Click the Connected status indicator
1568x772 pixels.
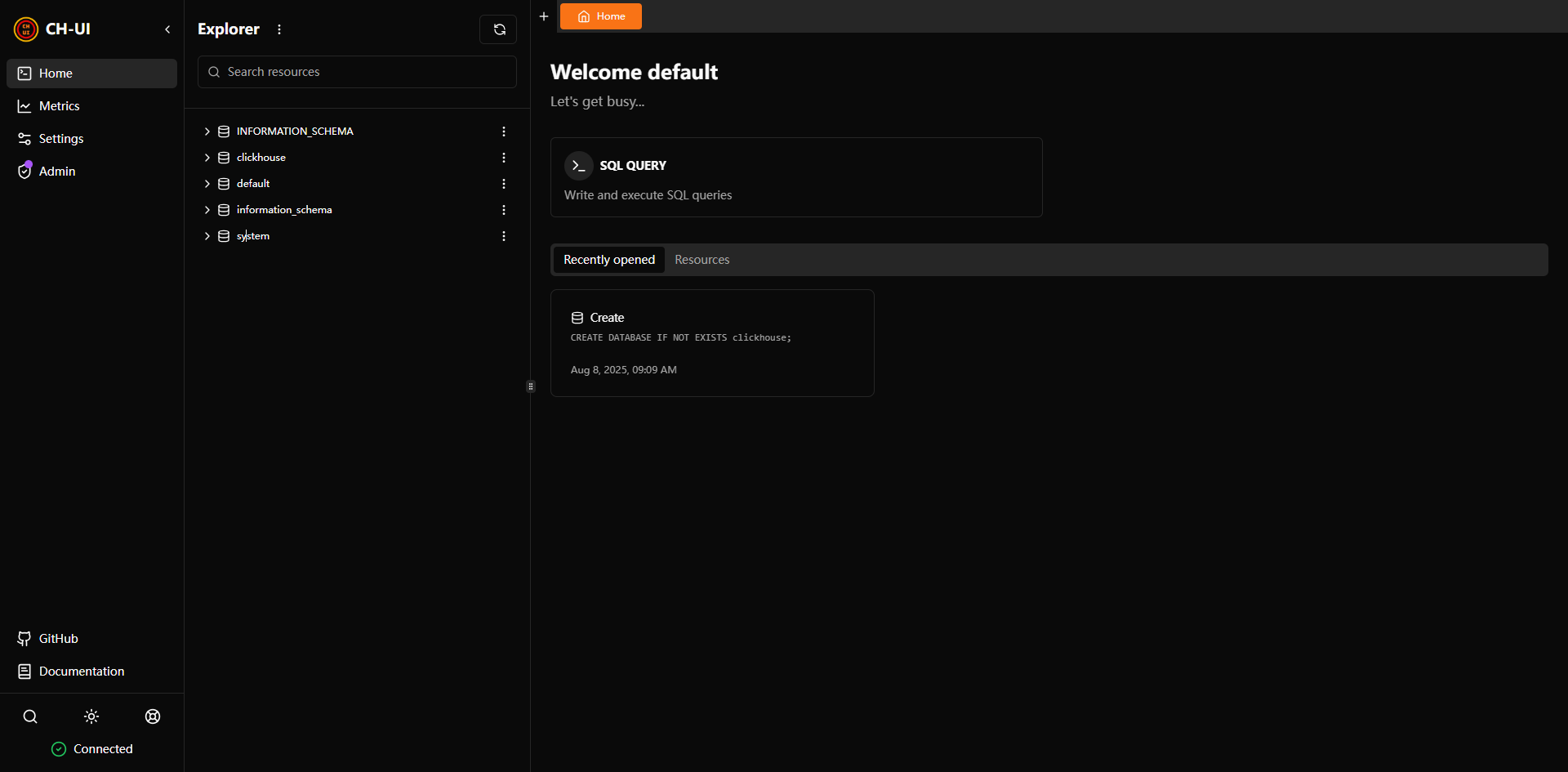click(91, 749)
